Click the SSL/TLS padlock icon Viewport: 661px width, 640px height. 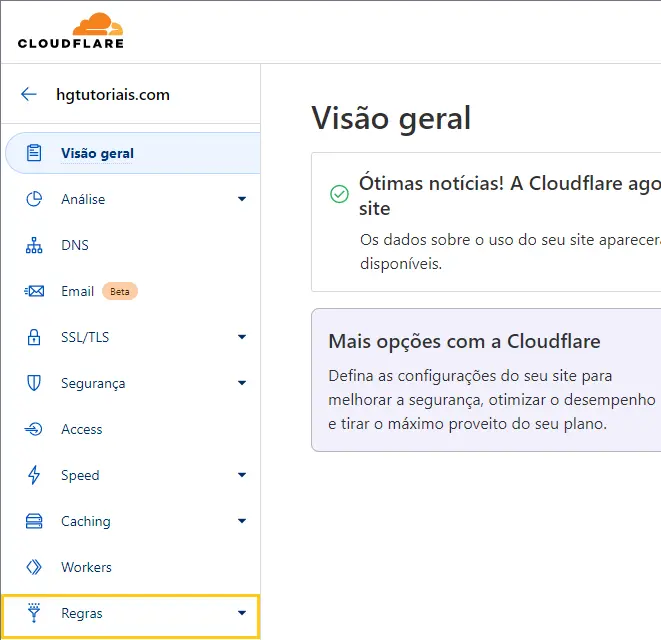pos(34,337)
